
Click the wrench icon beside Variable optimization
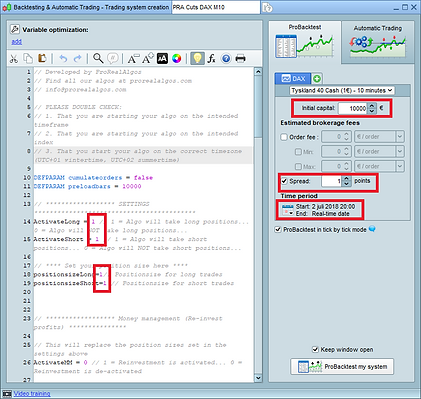[14, 29]
